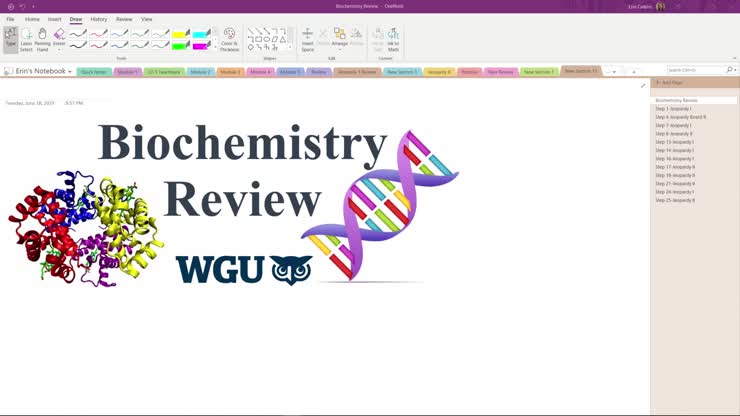Pick the bottom-row black pen
The width and height of the screenshot is (740, 416).
tap(78, 45)
